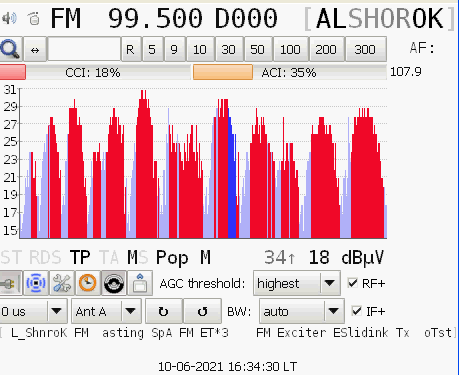
Task: Click the orange clock scheduler icon
Action: pyautogui.click(x=88, y=283)
